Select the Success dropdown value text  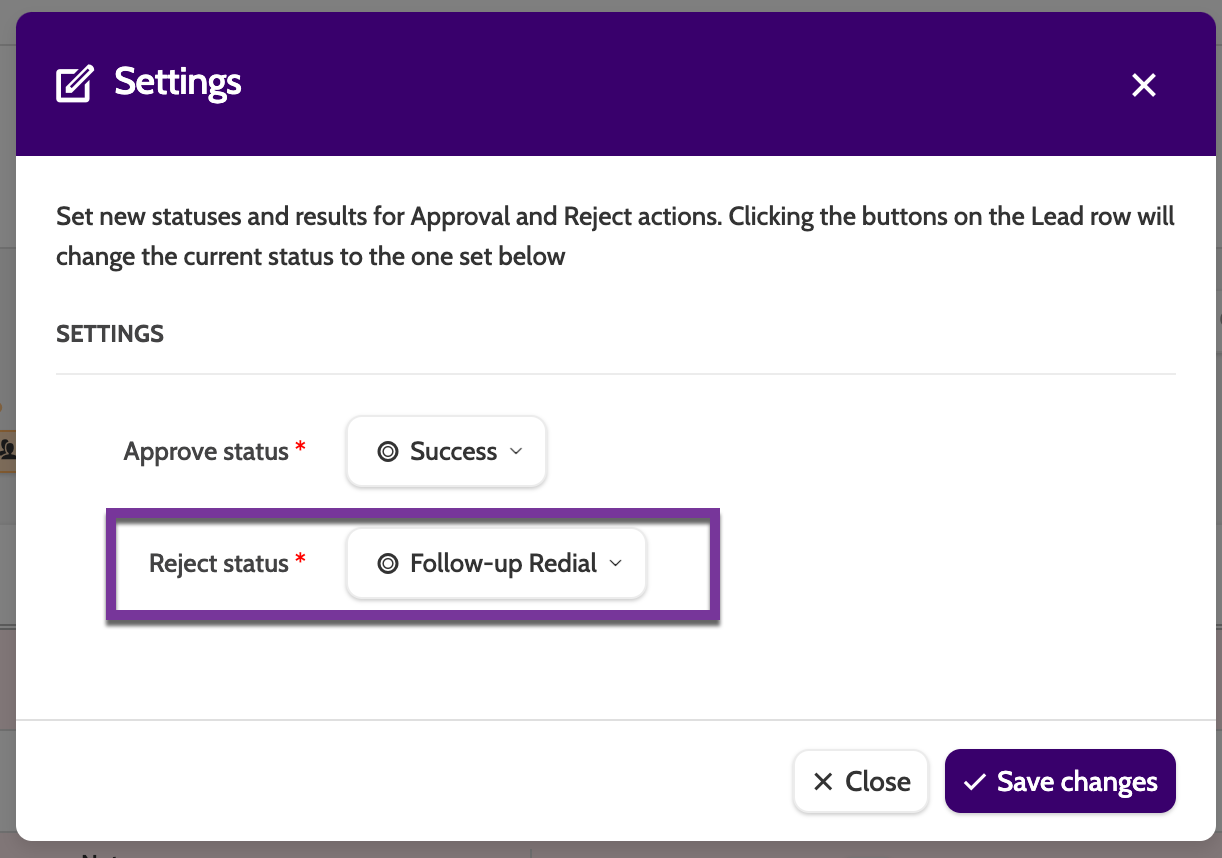[x=453, y=452]
